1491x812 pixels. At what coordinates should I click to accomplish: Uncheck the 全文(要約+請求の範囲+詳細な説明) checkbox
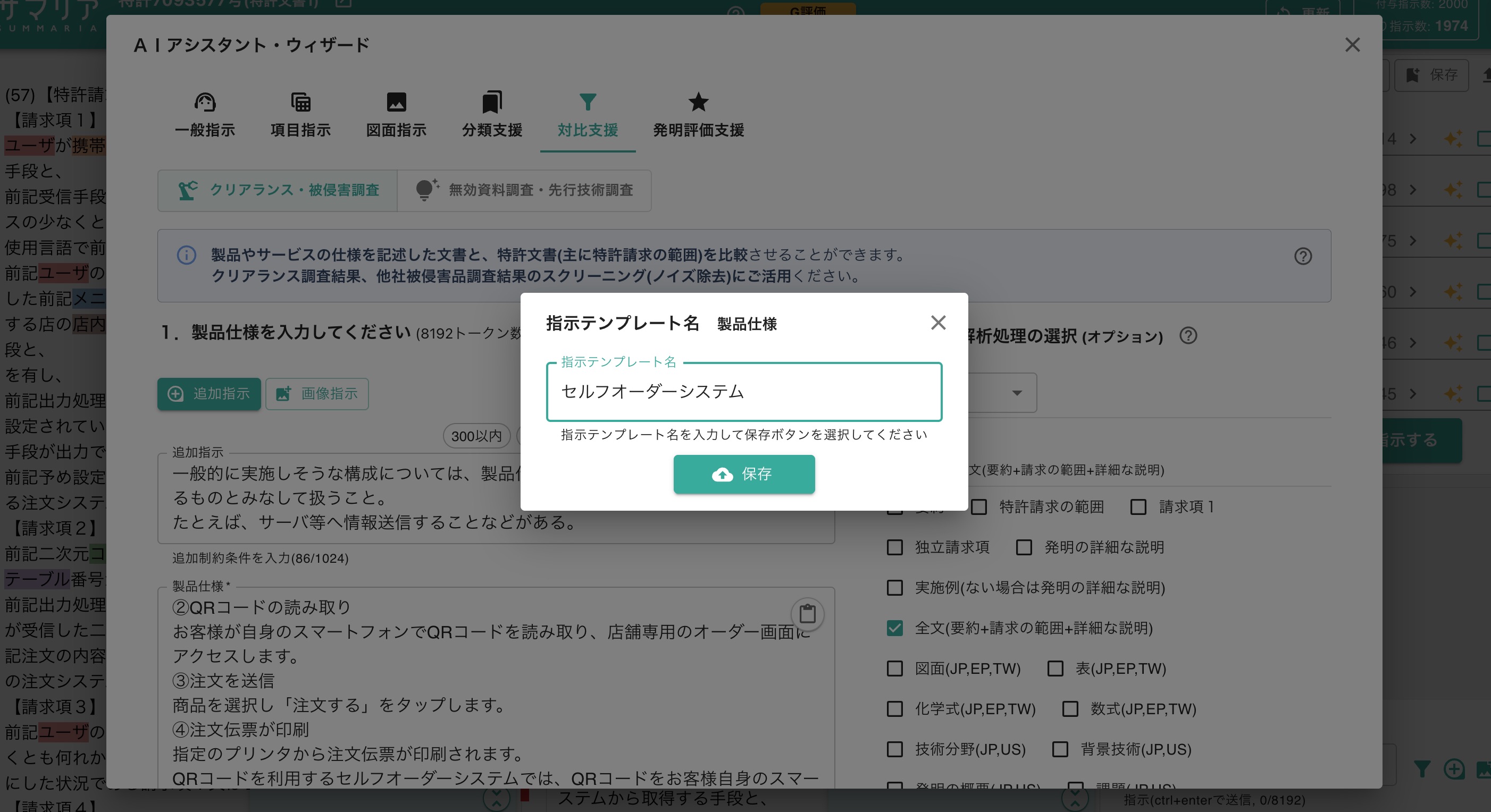click(895, 629)
